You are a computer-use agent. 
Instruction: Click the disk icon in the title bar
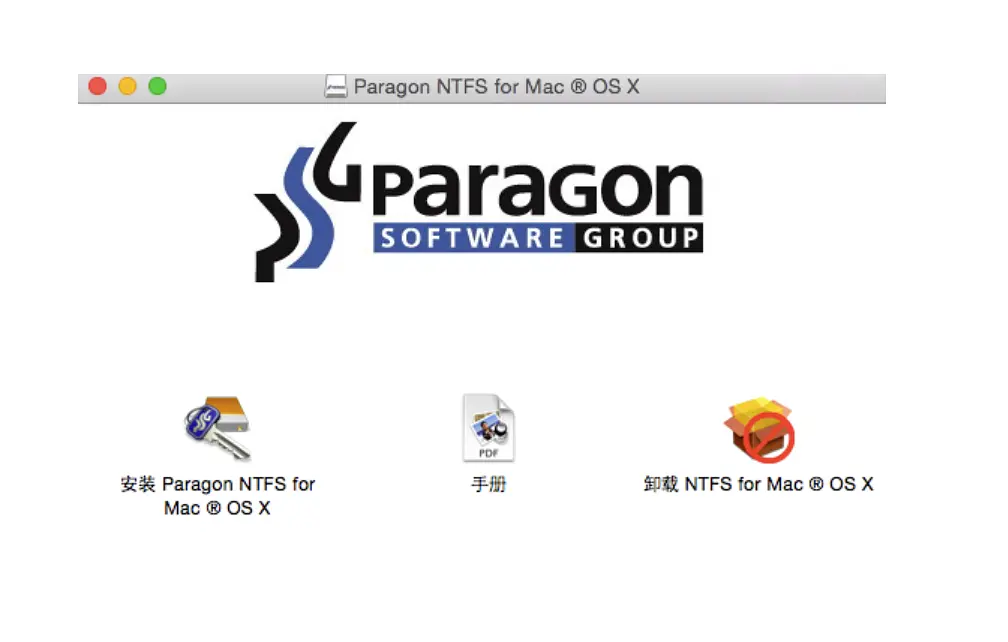click(336, 86)
